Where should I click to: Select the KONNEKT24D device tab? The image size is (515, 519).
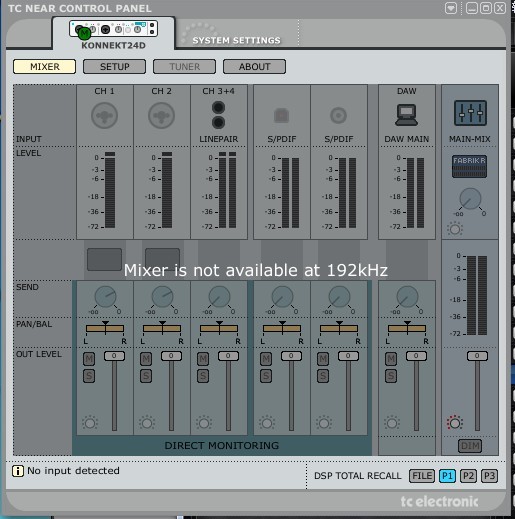113,34
